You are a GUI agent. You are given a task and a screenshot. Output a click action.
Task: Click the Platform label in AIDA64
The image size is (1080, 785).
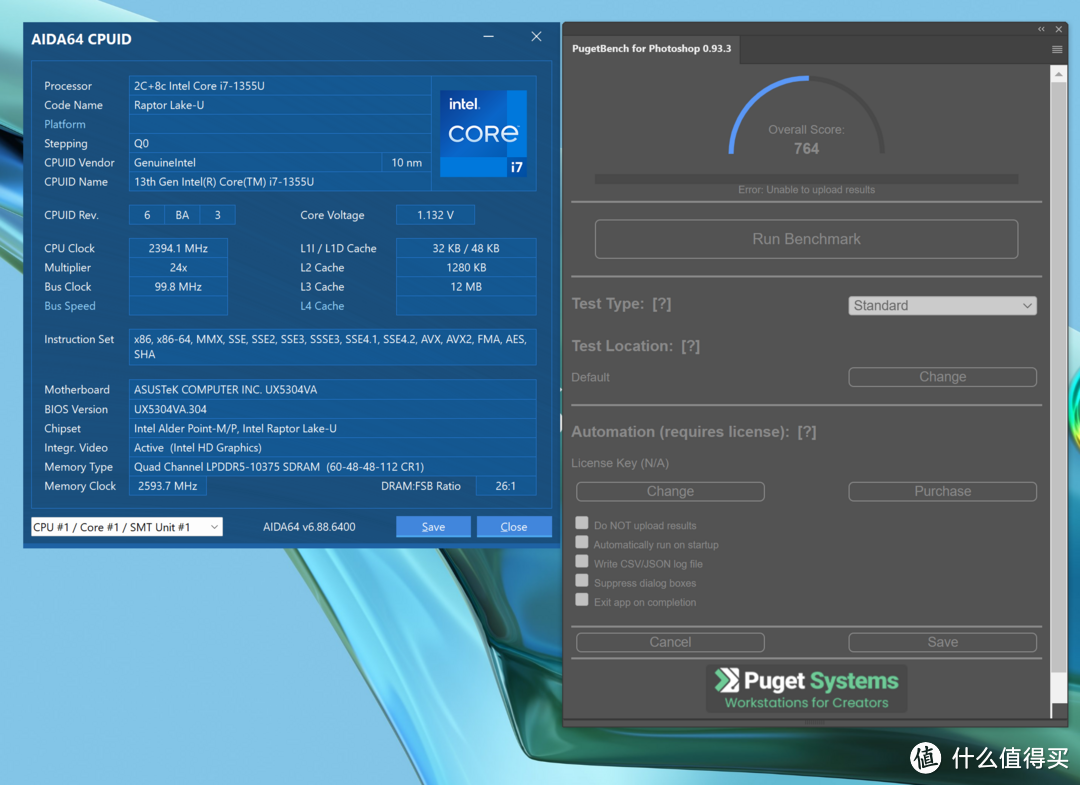[65, 124]
